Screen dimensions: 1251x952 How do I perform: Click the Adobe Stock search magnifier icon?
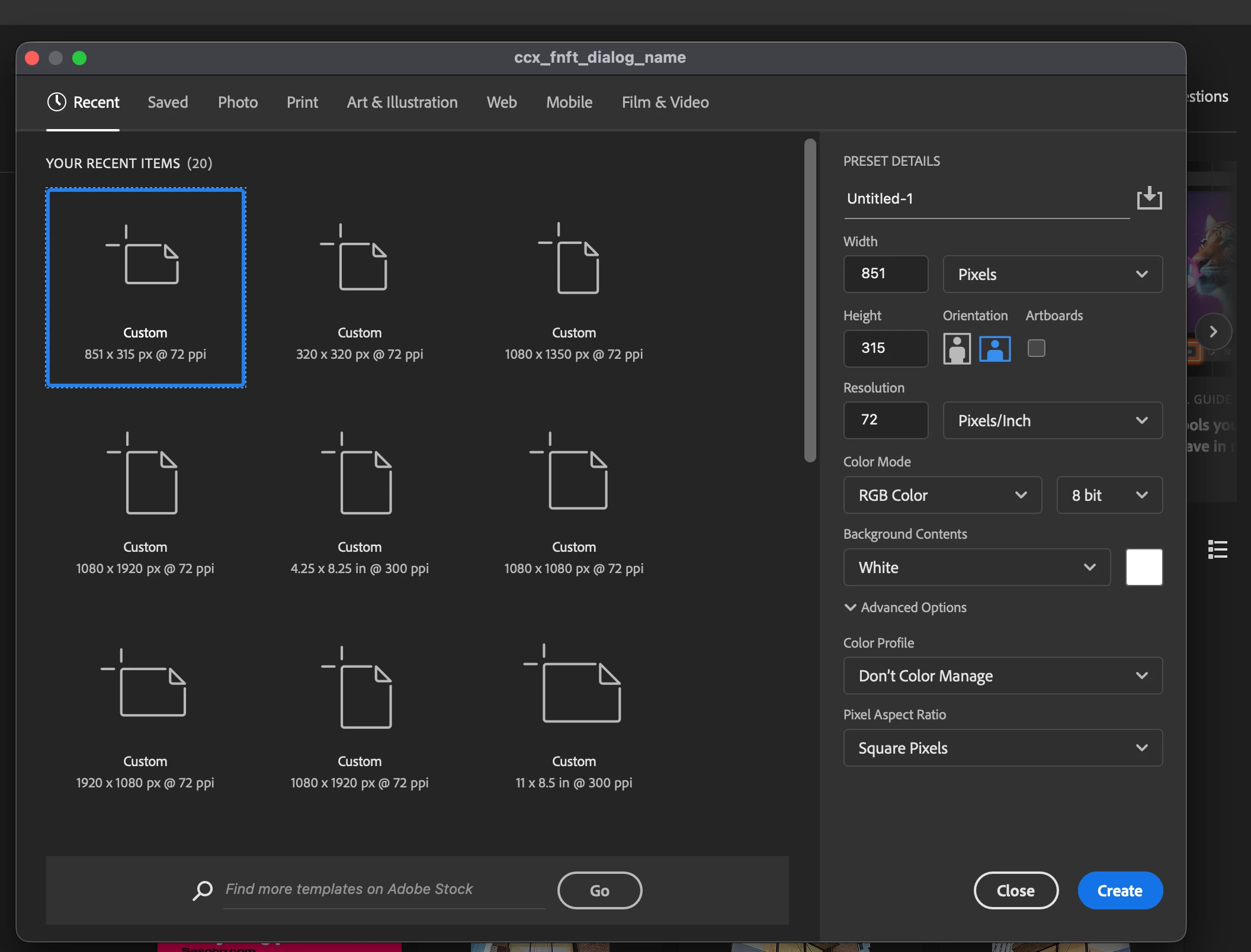(x=203, y=890)
